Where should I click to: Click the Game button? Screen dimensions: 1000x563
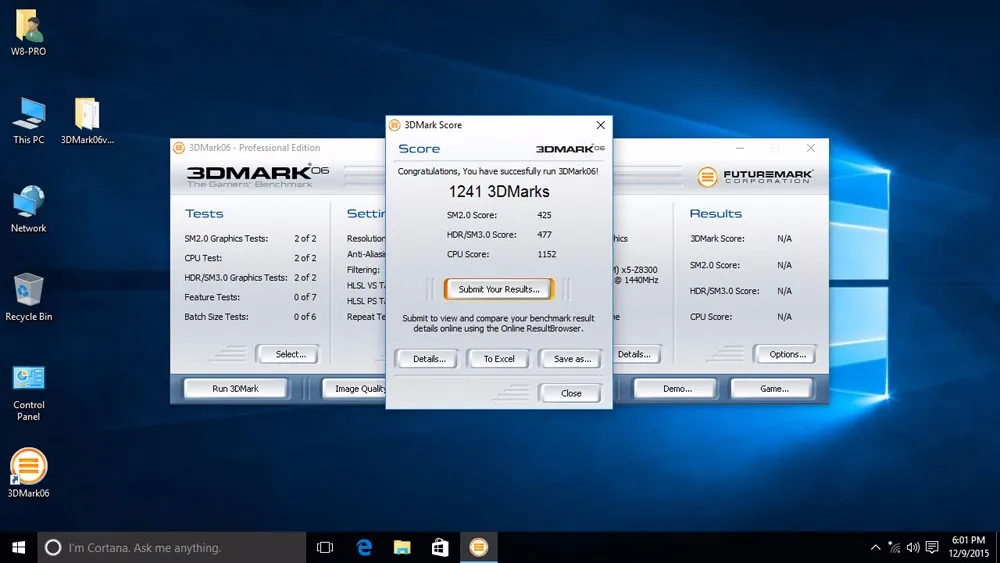pos(774,388)
